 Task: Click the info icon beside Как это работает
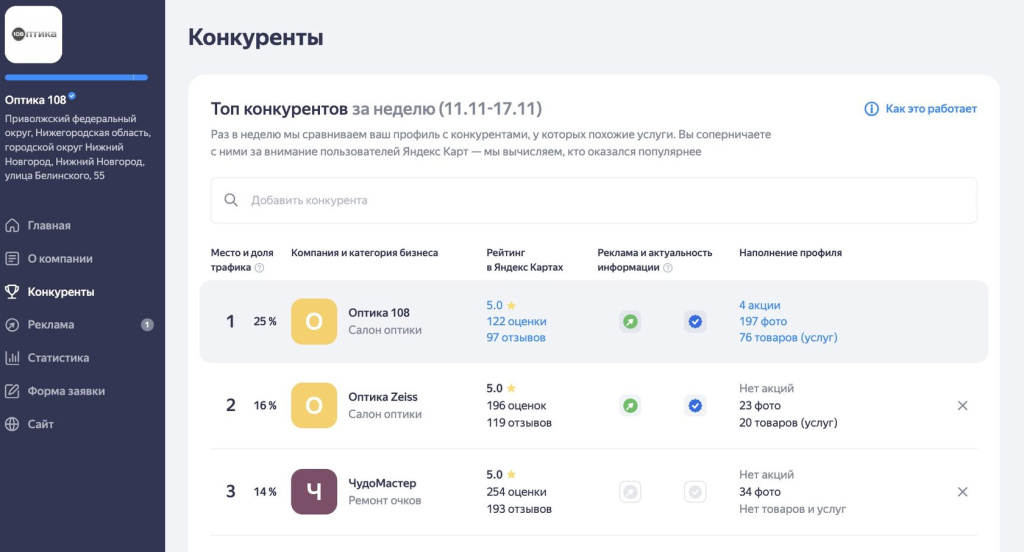[871, 109]
